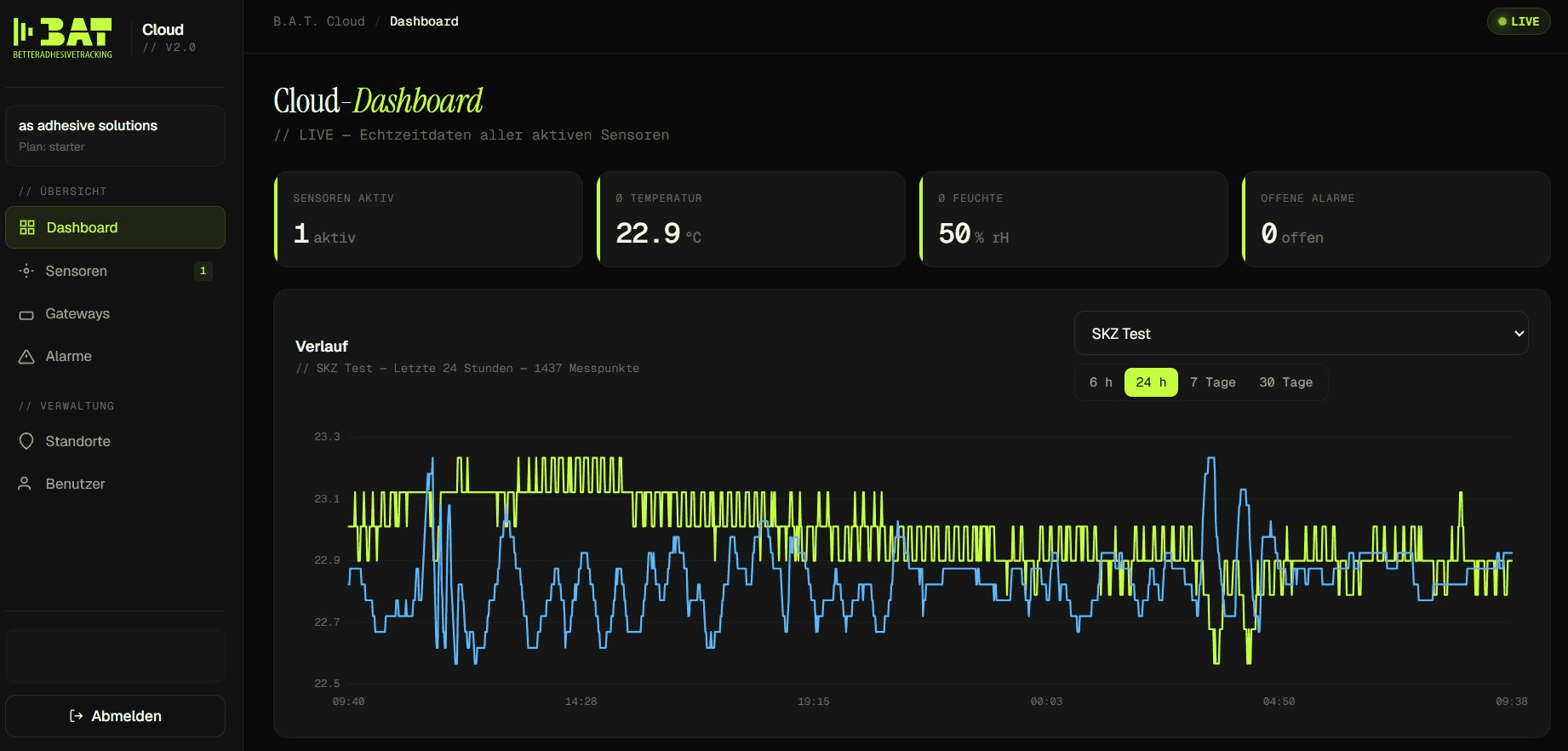1568x751 pixels.
Task: Click the Sensoren Aktiv stat card
Action: pyautogui.click(x=428, y=220)
